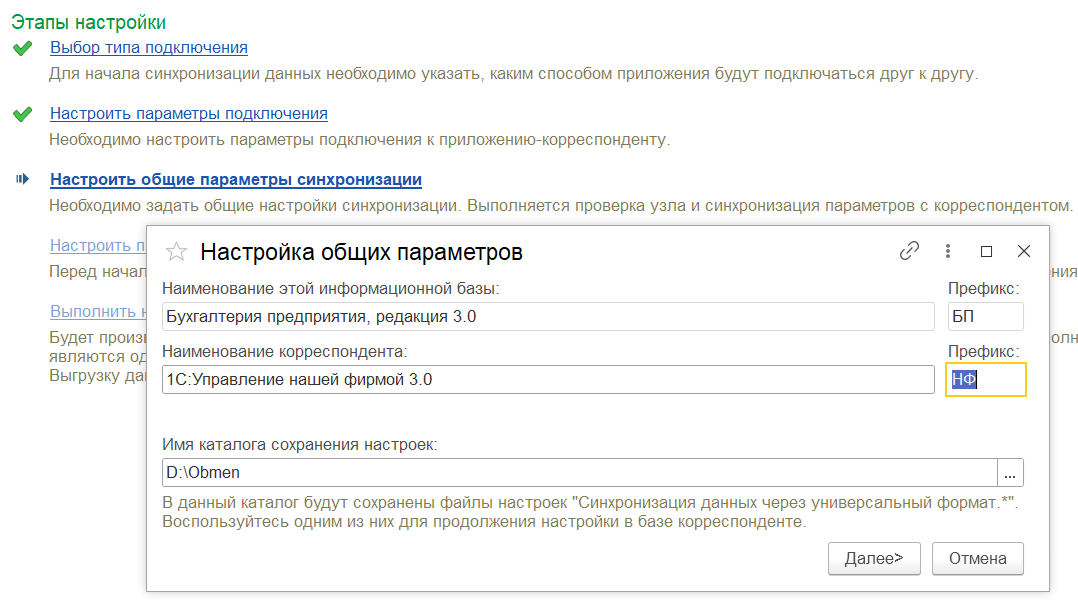Click the partially hidden Настроить п... link
1078x615 pixels.
(x=97, y=246)
